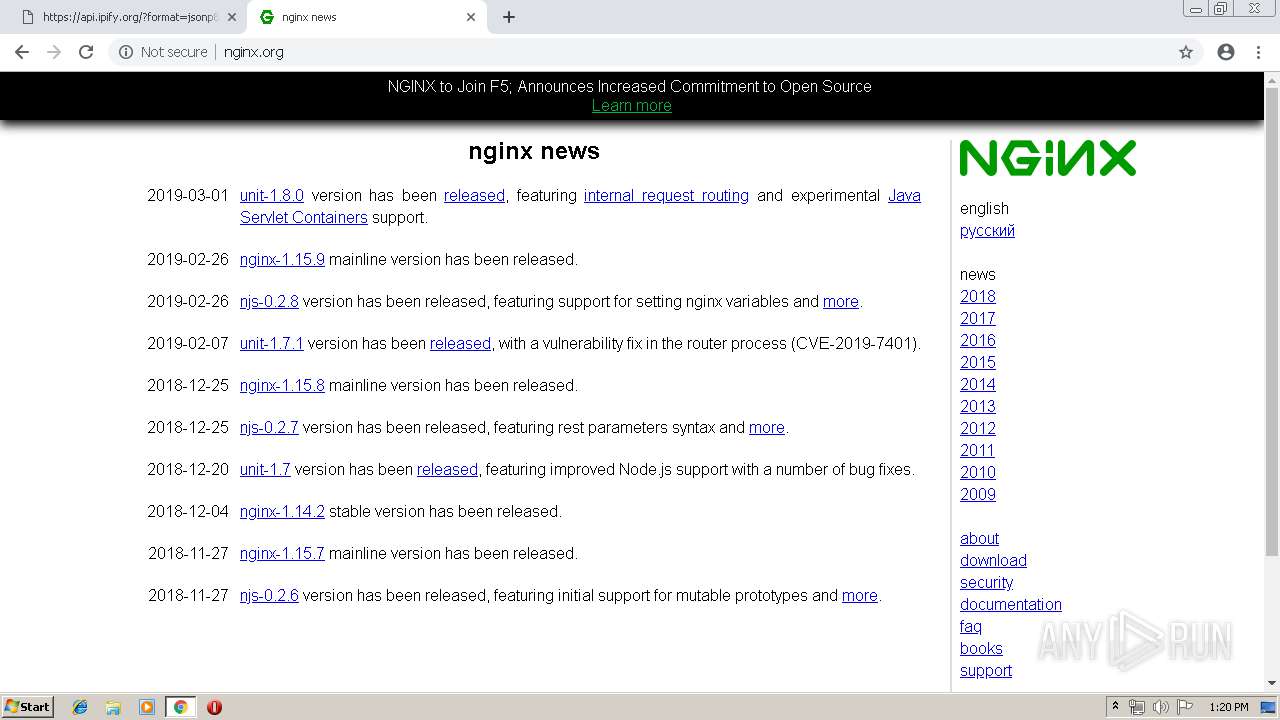Open a new tab with plus button
The height and width of the screenshot is (720, 1280).
point(509,17)
